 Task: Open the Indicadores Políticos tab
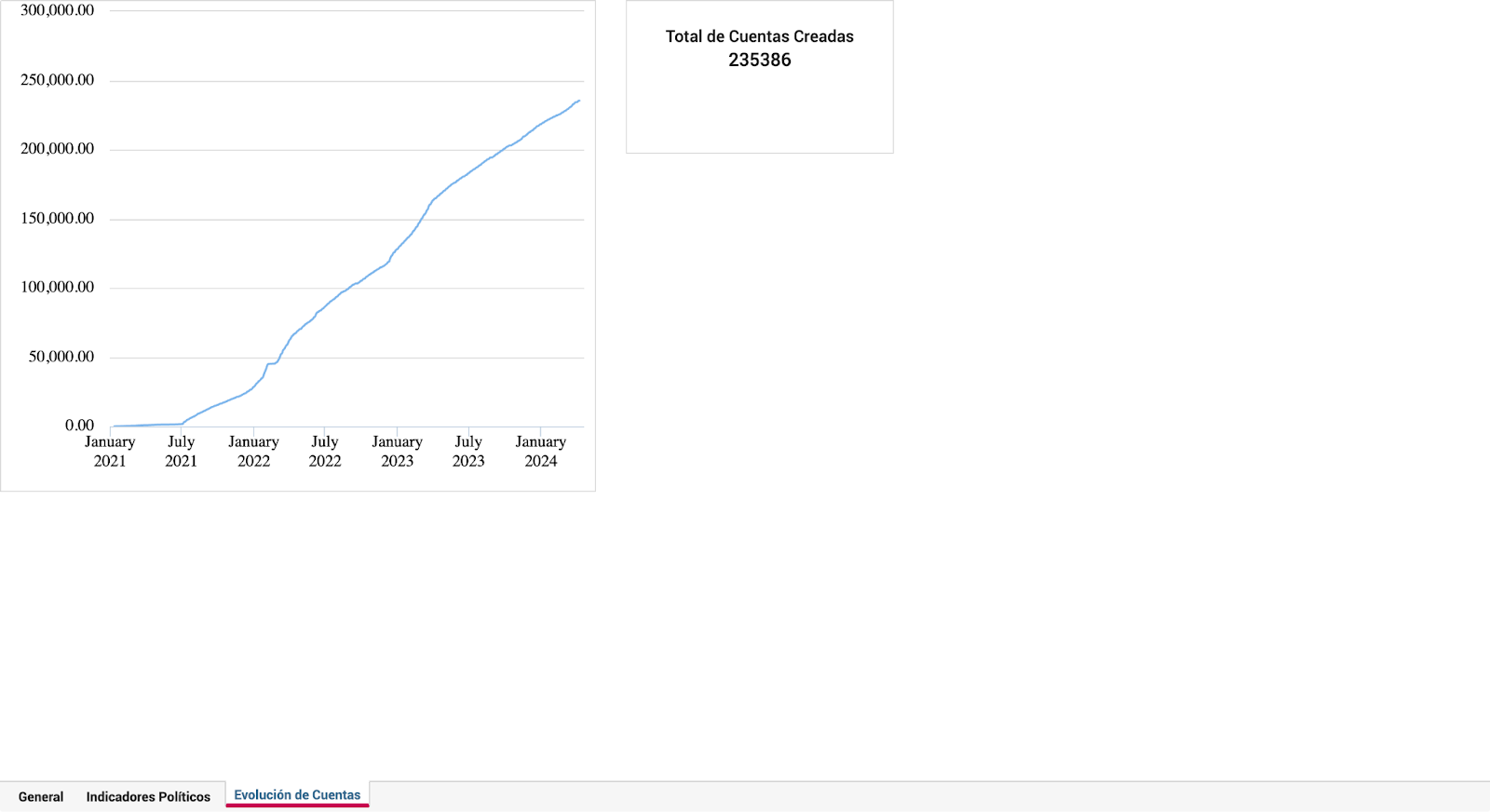tap(148, 796)
